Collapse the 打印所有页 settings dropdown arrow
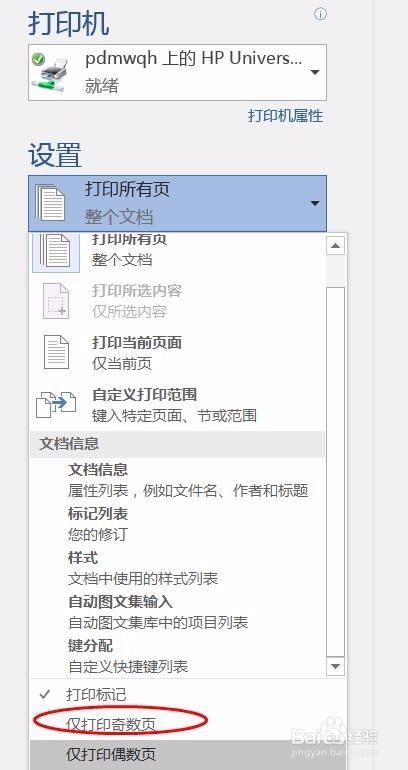Screen dimensions: 408x770 click(x=315, y=203)
